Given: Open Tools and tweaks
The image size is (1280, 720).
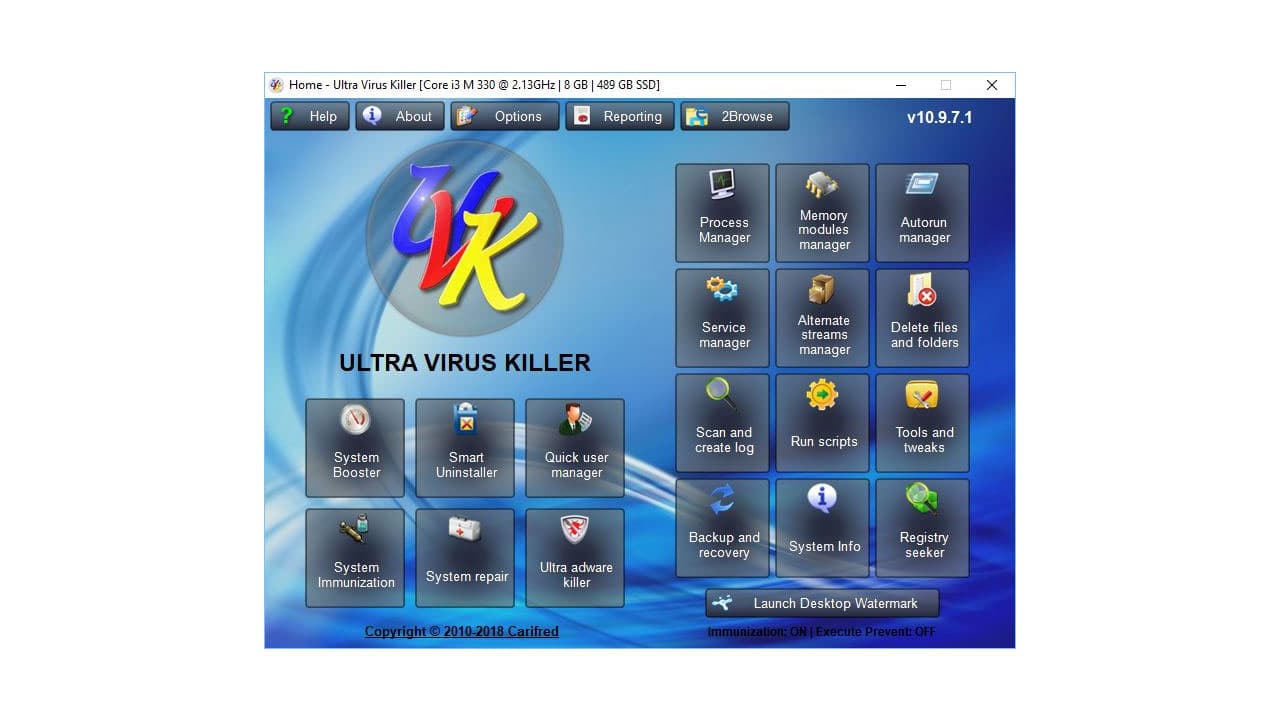Looking at the screenshot, I should (922, 422).
